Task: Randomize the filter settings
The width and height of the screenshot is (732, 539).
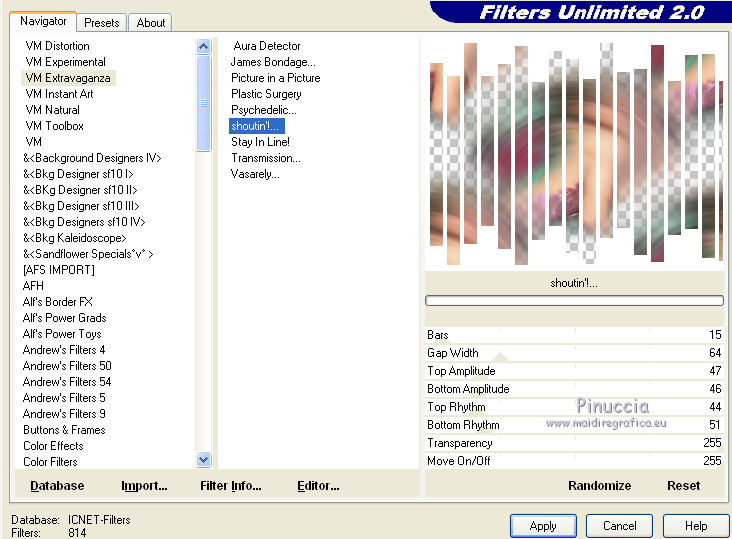Action: [x=599, y=486]
